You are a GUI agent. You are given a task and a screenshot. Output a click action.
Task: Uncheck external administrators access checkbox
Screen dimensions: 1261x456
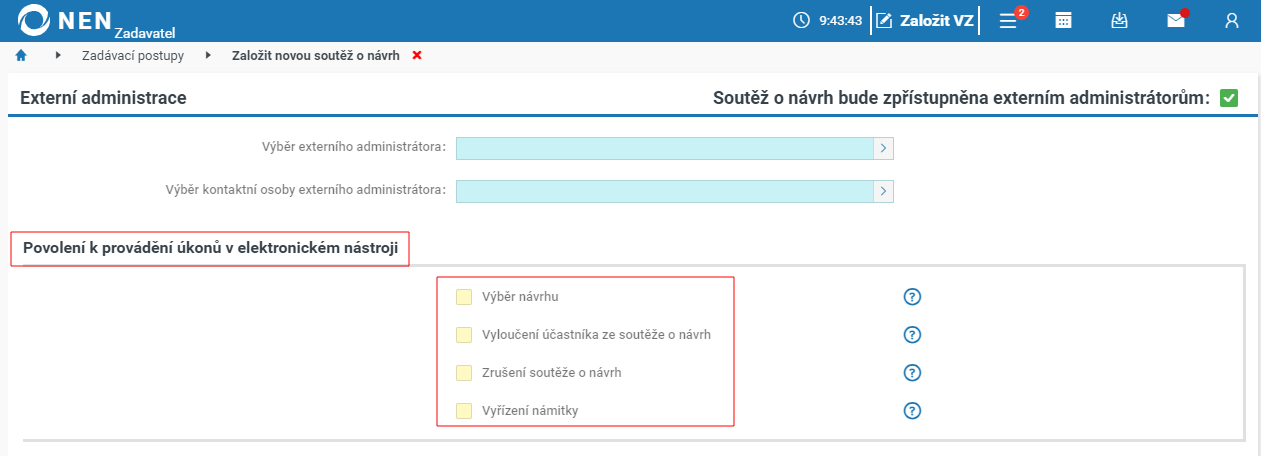click(1229, 98)
